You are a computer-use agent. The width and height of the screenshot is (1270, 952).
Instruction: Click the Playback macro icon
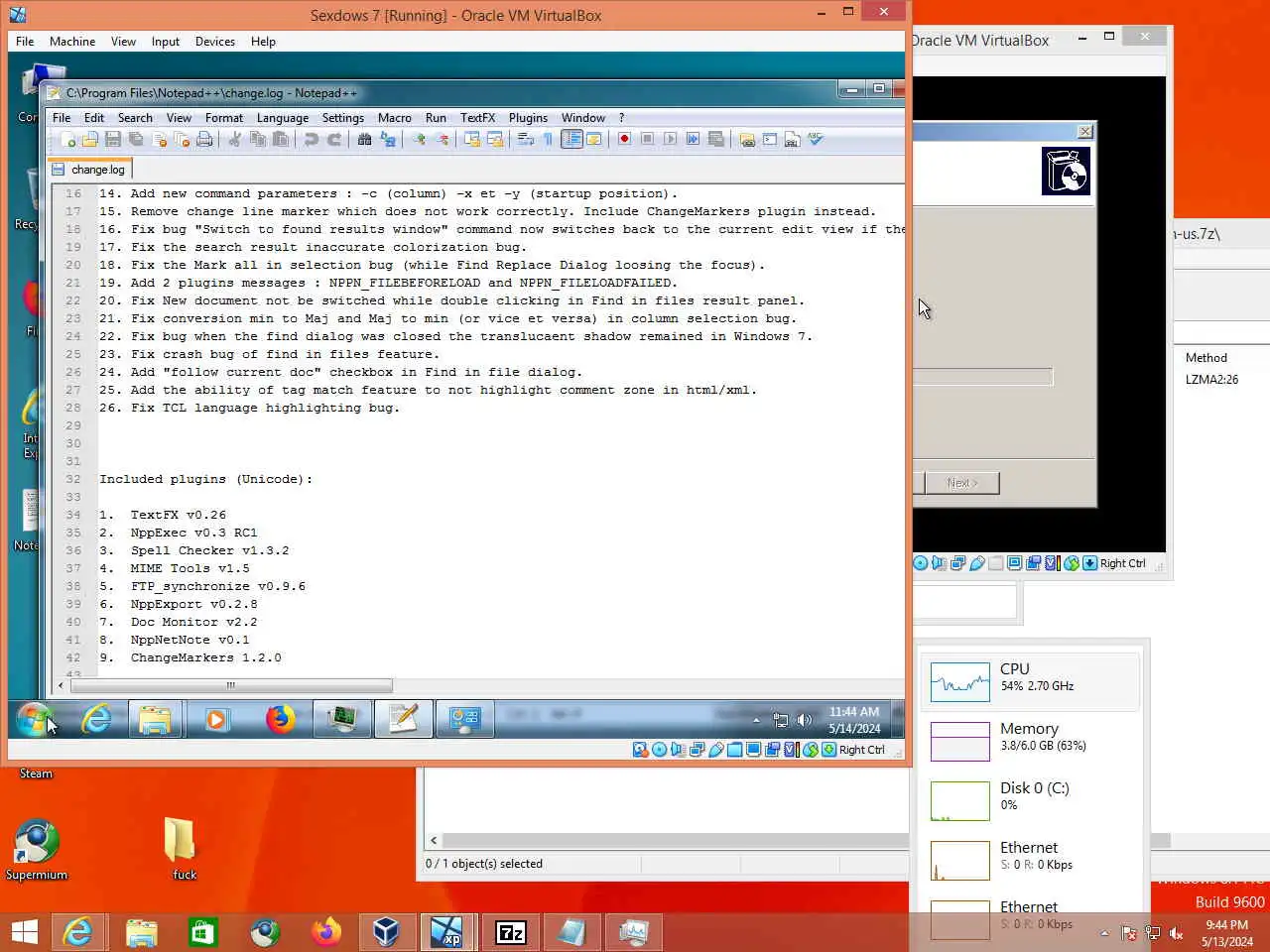click(670, 140)
